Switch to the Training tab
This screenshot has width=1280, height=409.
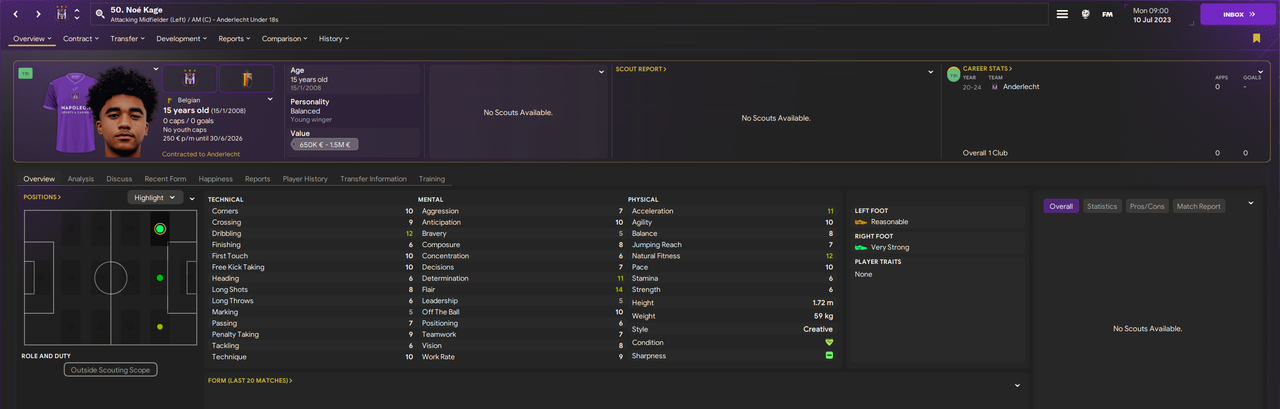[432, 179]
